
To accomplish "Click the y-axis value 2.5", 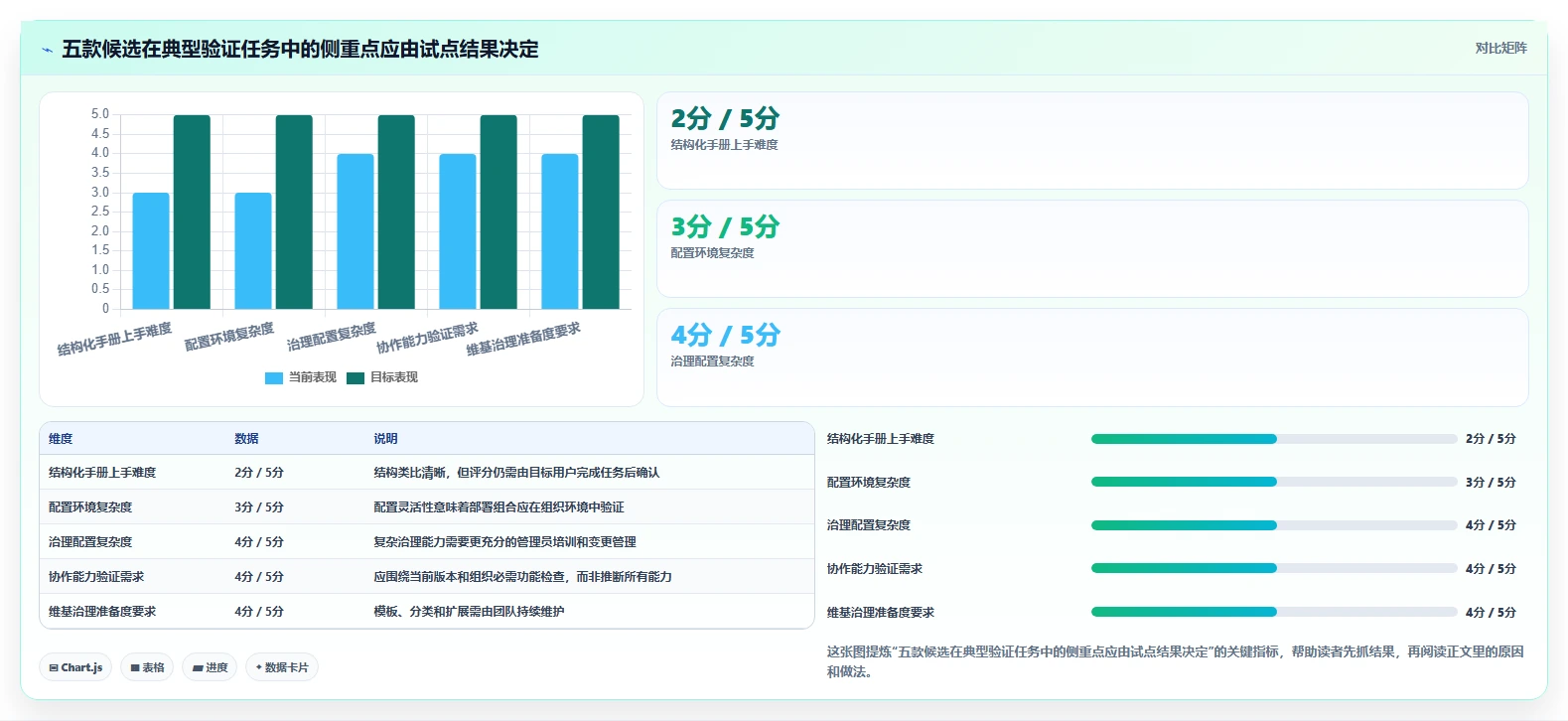I will tap(100, 212).
